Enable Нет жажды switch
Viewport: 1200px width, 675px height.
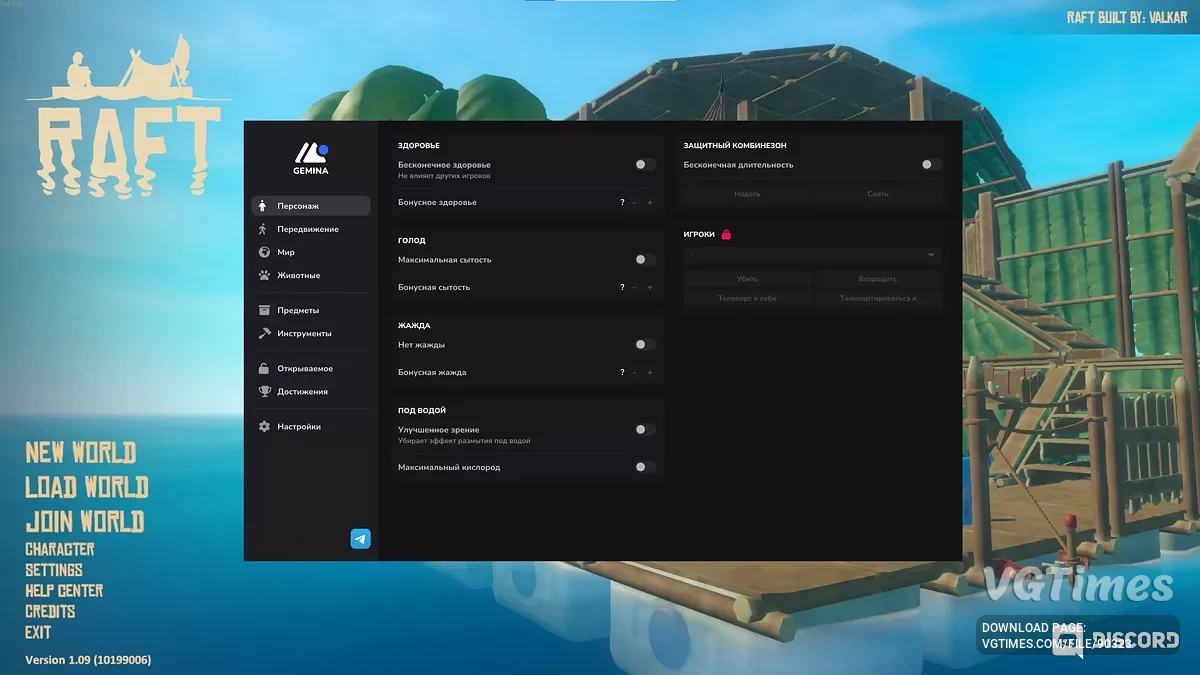pyautogui.click(x=645, y=345)
